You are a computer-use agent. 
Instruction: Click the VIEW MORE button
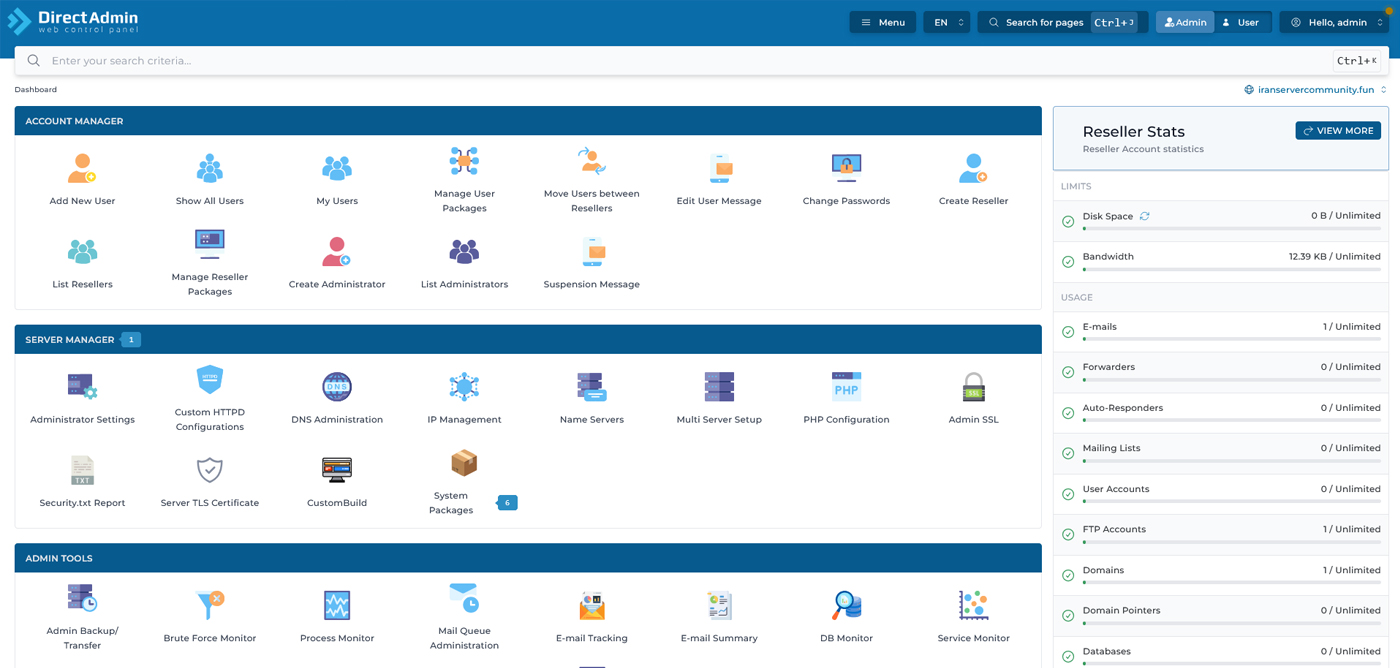pos(1338,131)
